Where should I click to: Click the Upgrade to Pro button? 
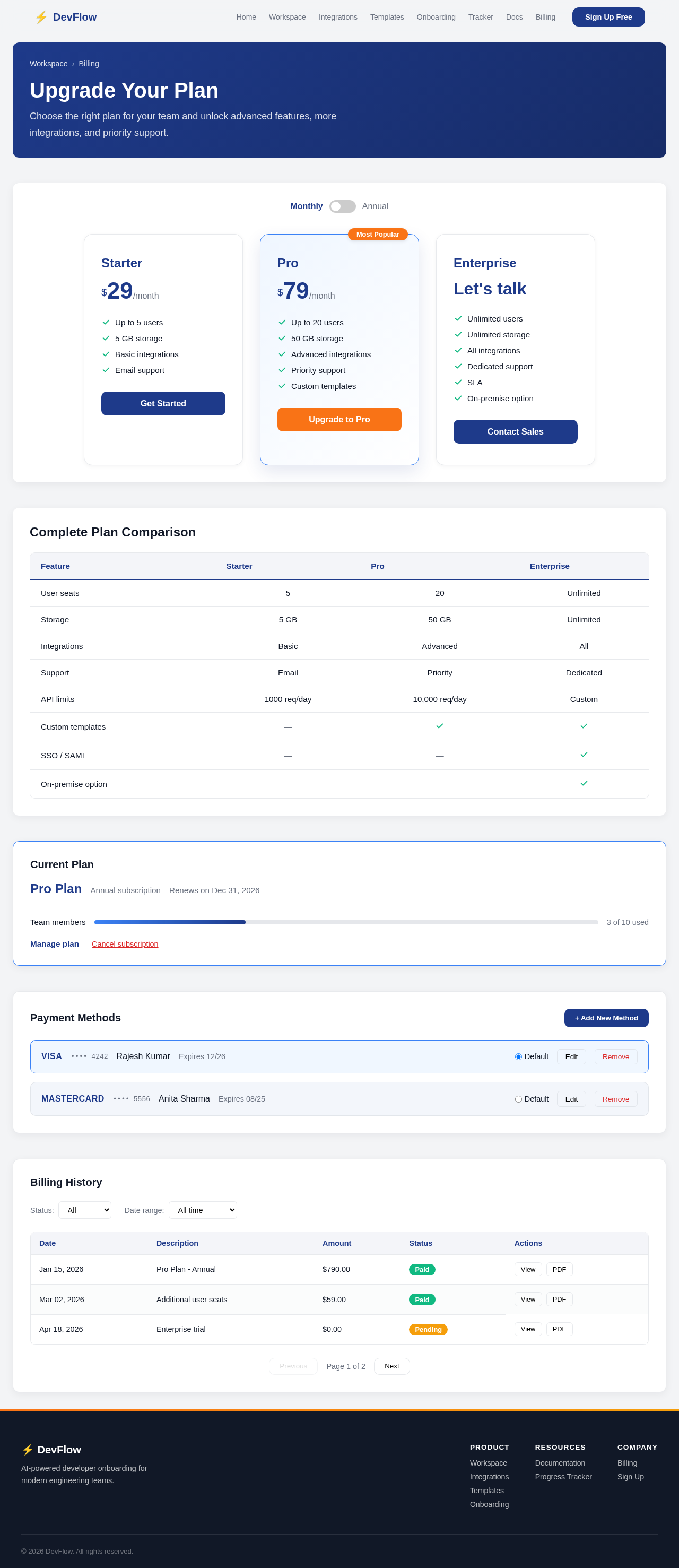pyautogui.click(x=339, y=419)
